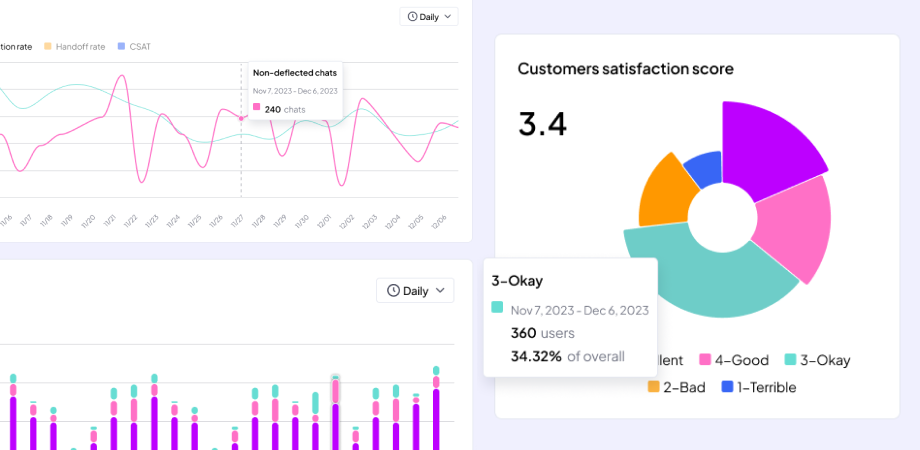
Task: Click the 1-Terrible legend label
Action: (766, 387)
